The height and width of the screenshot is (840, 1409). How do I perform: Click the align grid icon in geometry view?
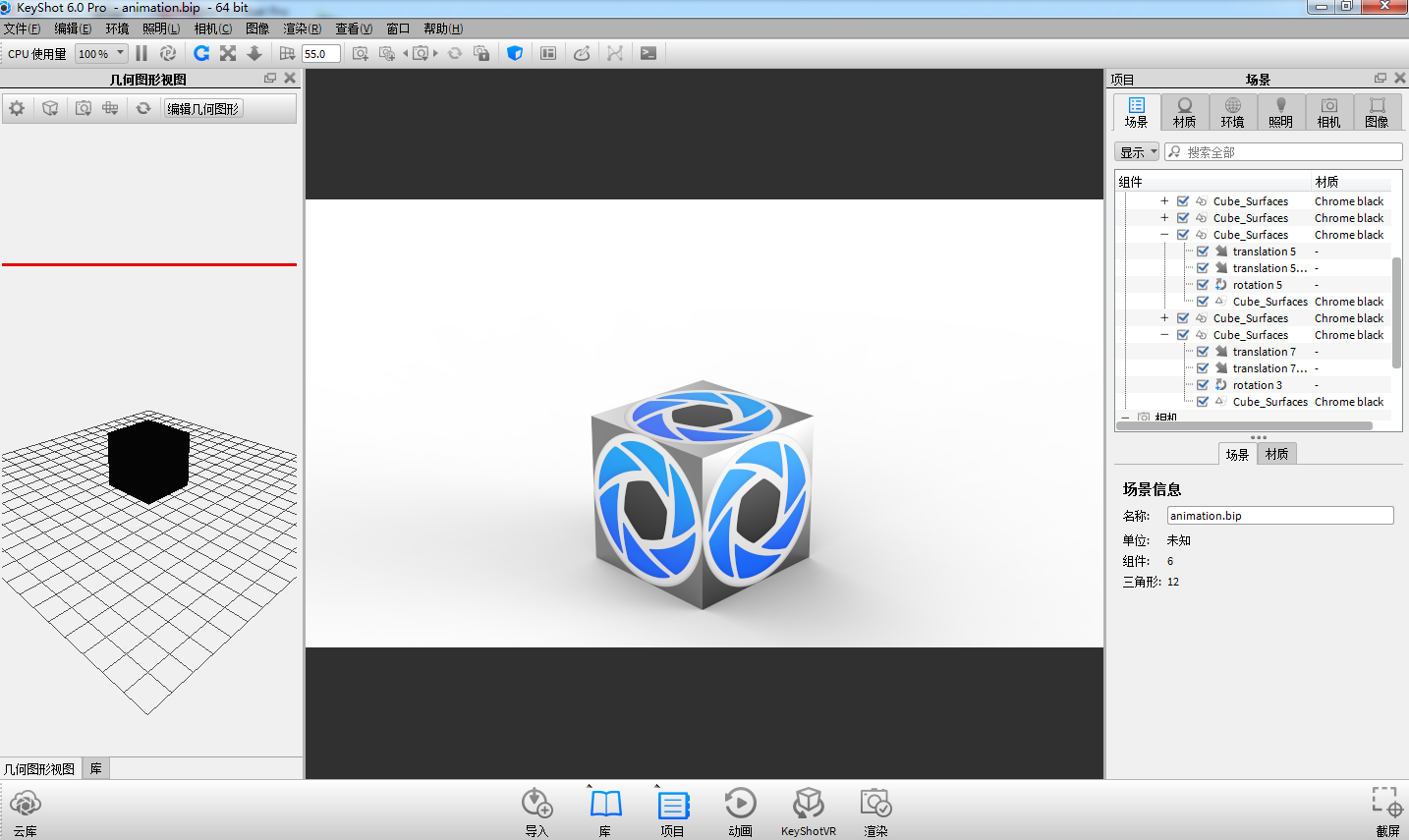[110, 108]
